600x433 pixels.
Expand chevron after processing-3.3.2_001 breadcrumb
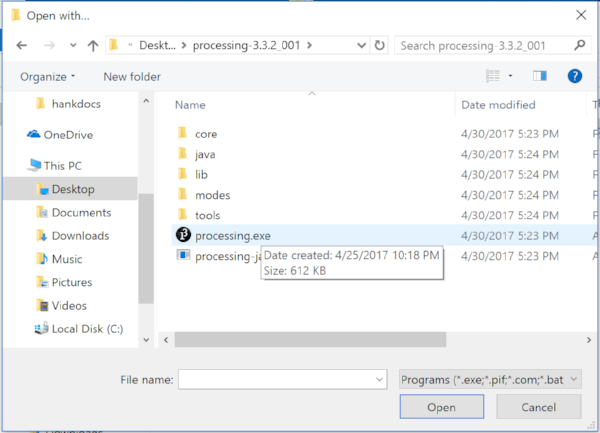point(309,46)
